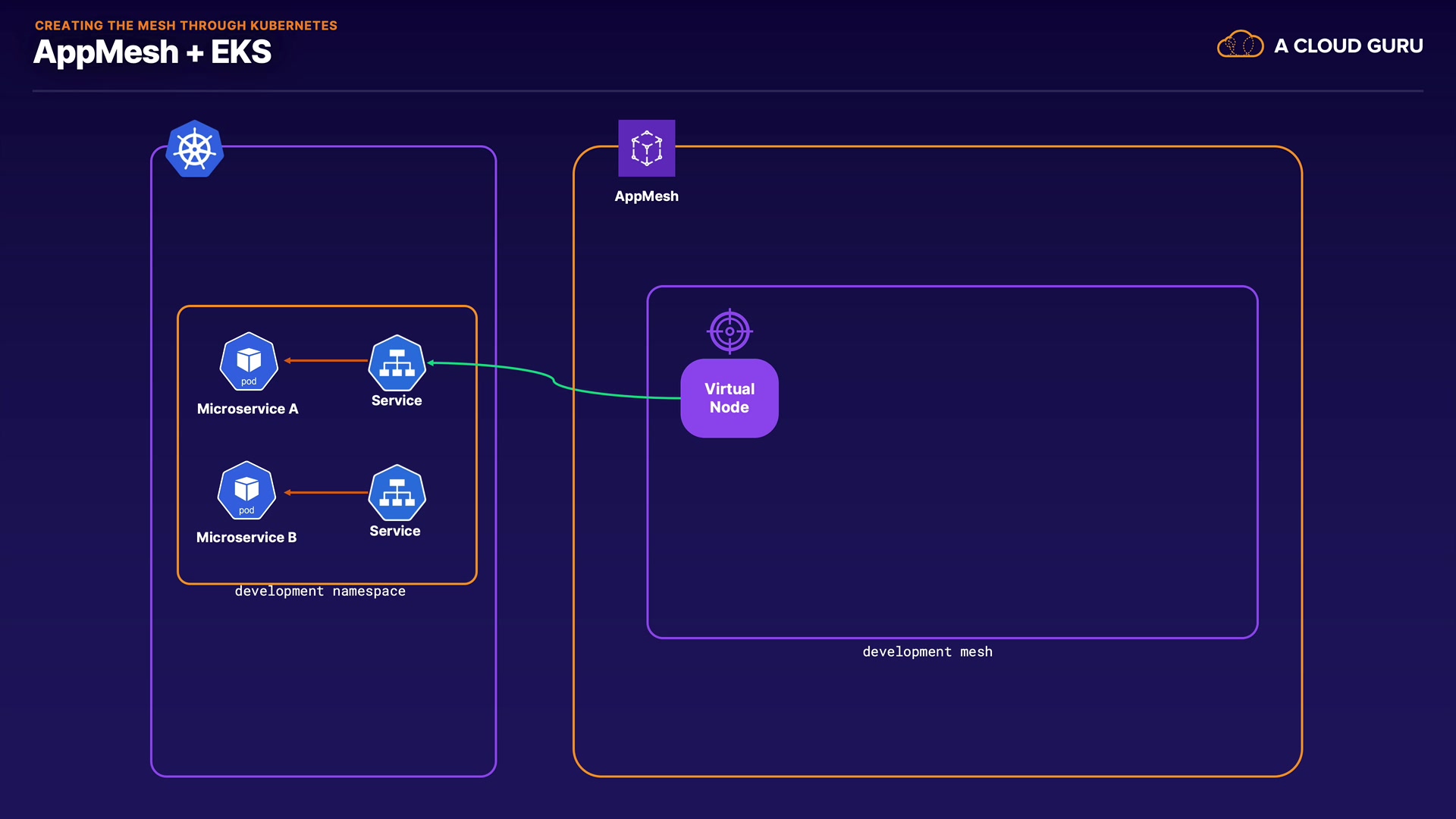
Task: Click the Service icon next to Microservice A
Action: [x=397, y=362]
